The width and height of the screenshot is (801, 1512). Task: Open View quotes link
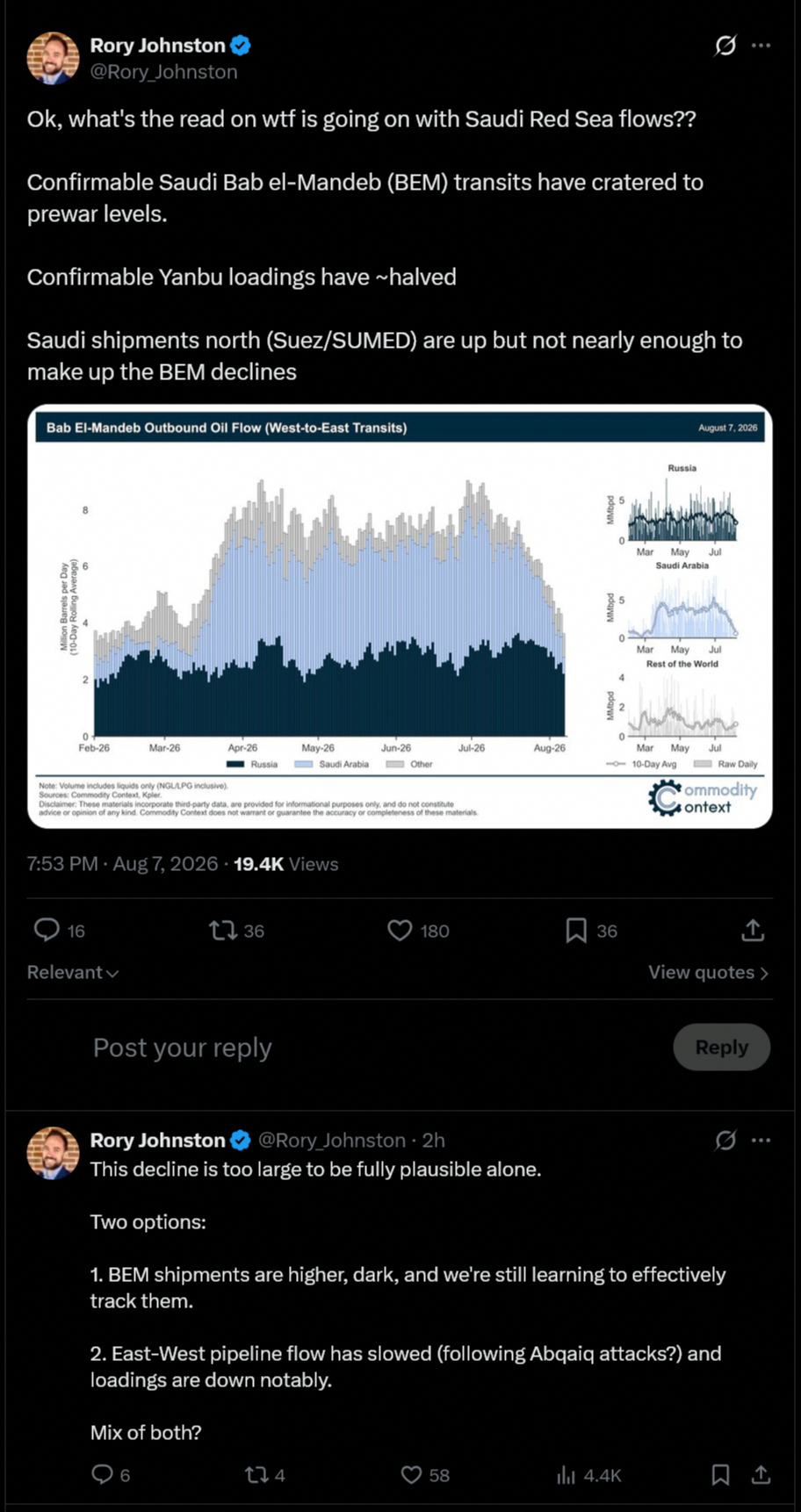[709, 972]
